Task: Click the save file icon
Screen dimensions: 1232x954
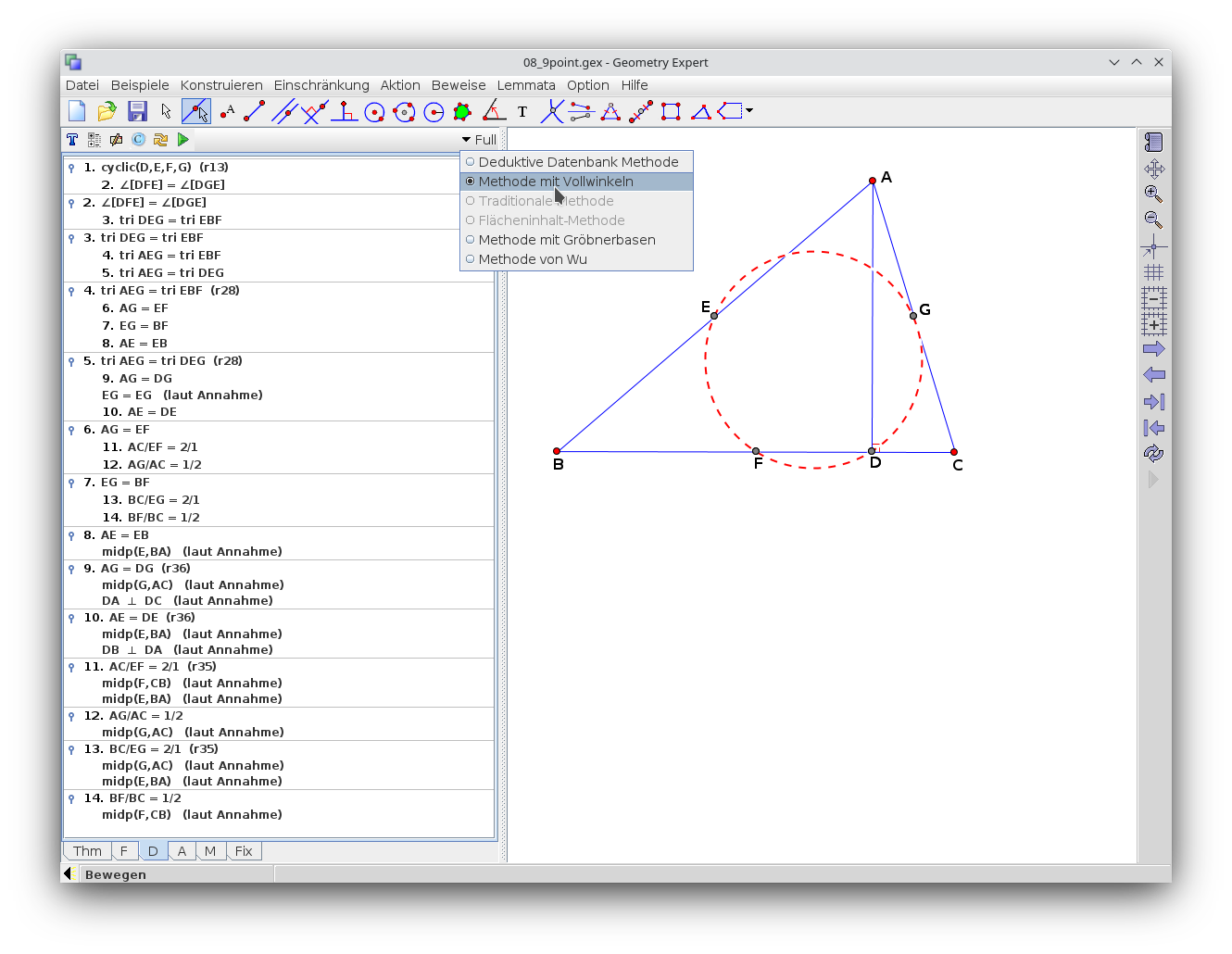Action: 137,111
